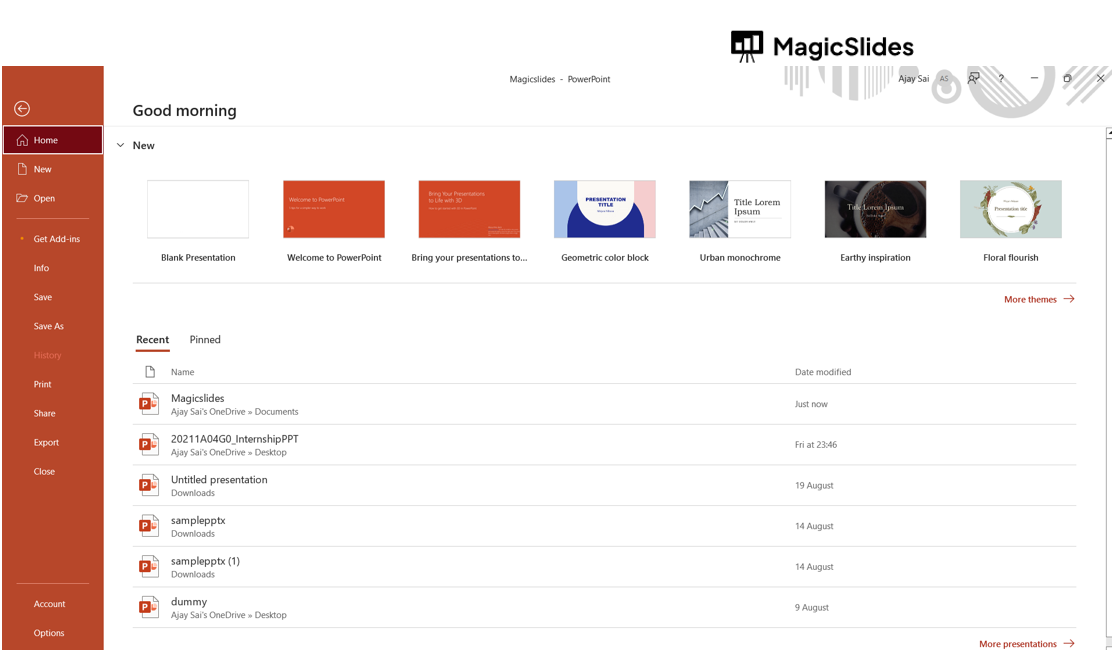Open PowerPoint Options
Screen dimensions: 1112x650
(53, 633)
